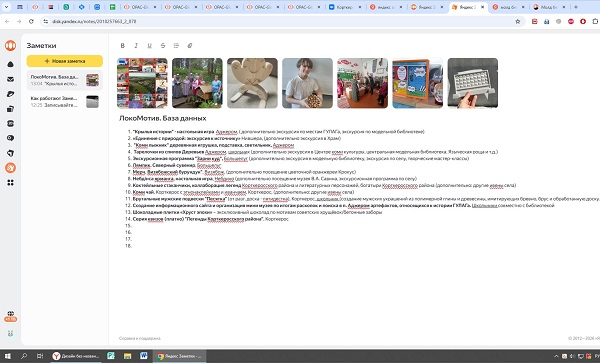Open the browser extensions puzzle icon
This screenshot has width=600, height=364.
pyautogui.click(x=595, y=21)
